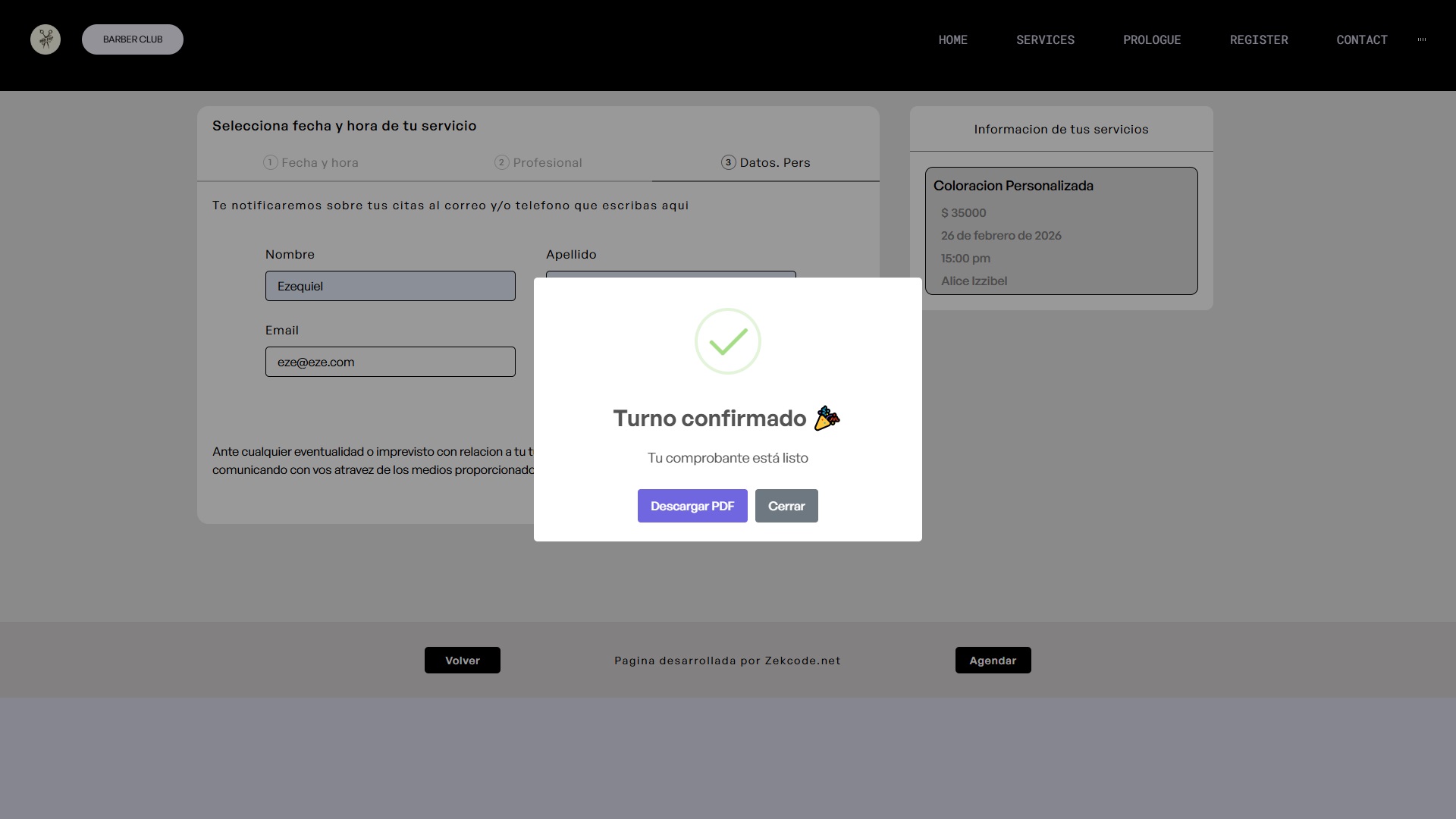Open the REGISTER nav link
Image resolution: width=1456 pixels, height=819 pixels.
point(1259,39)
